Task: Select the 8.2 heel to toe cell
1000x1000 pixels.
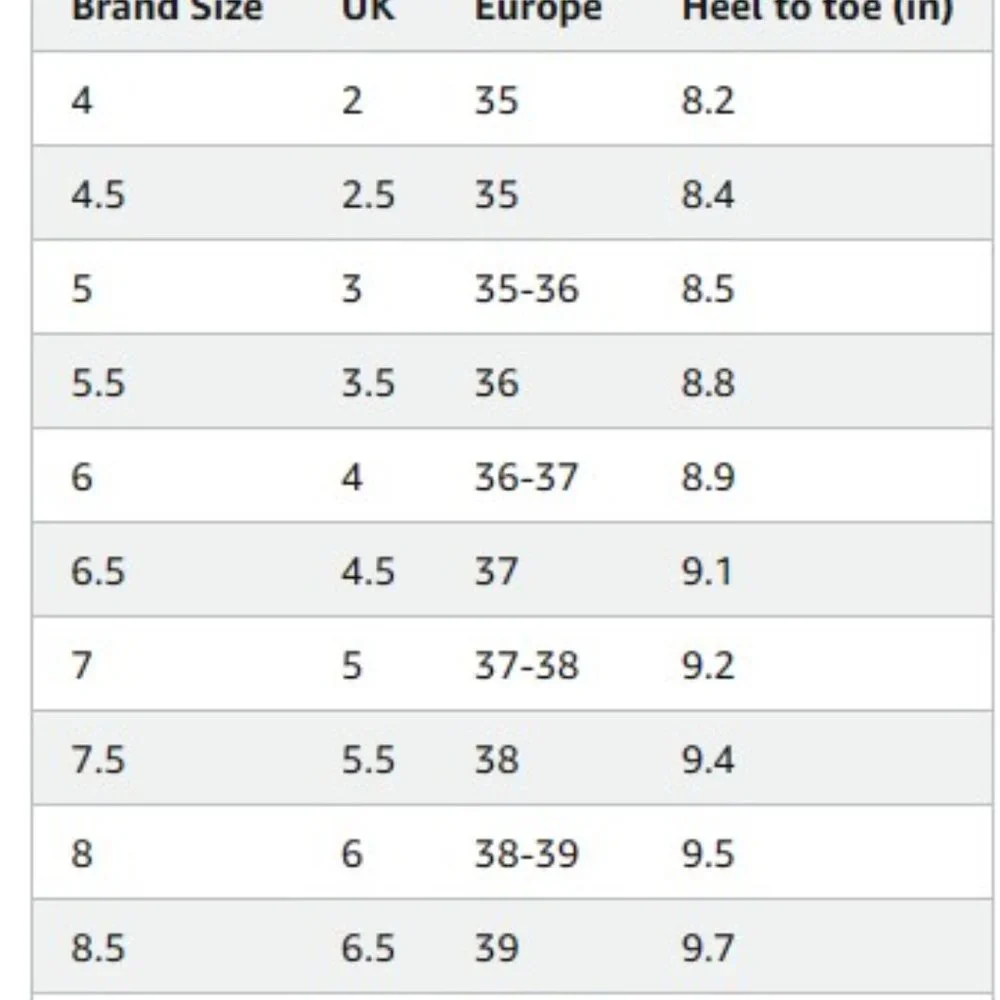Action: pos(708,100)
